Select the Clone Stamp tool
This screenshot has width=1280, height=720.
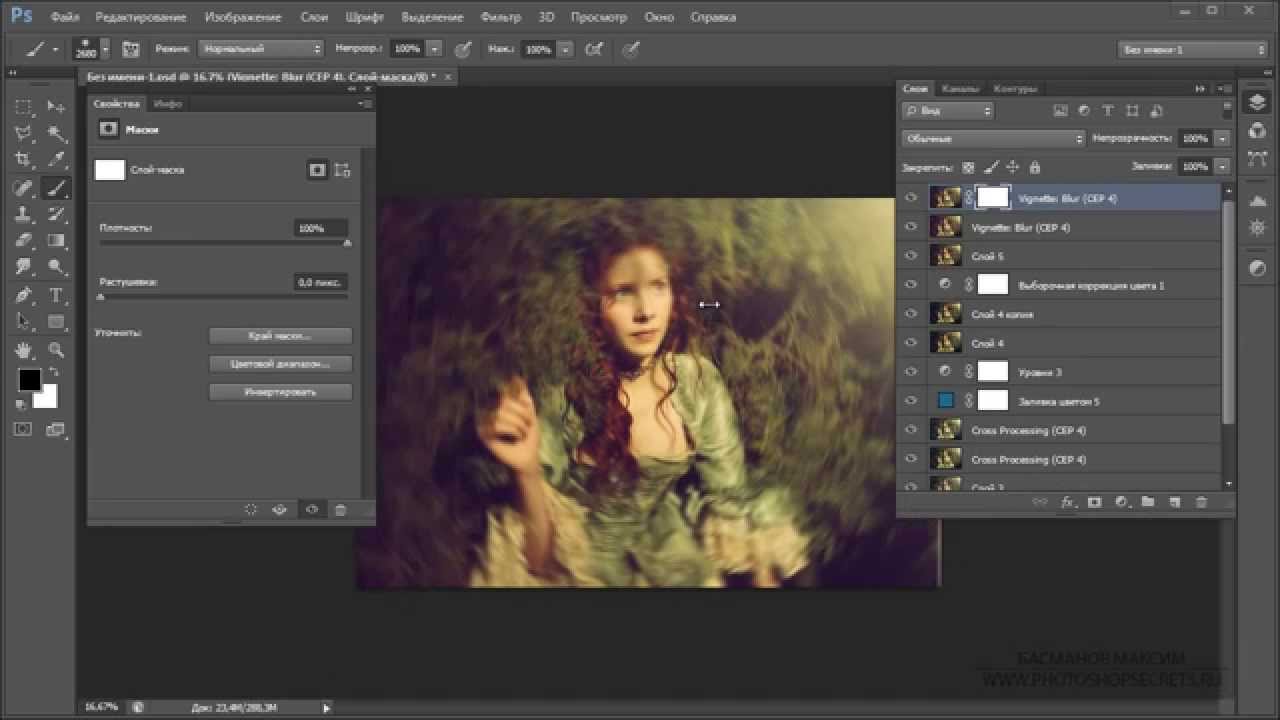coord(23,214)
